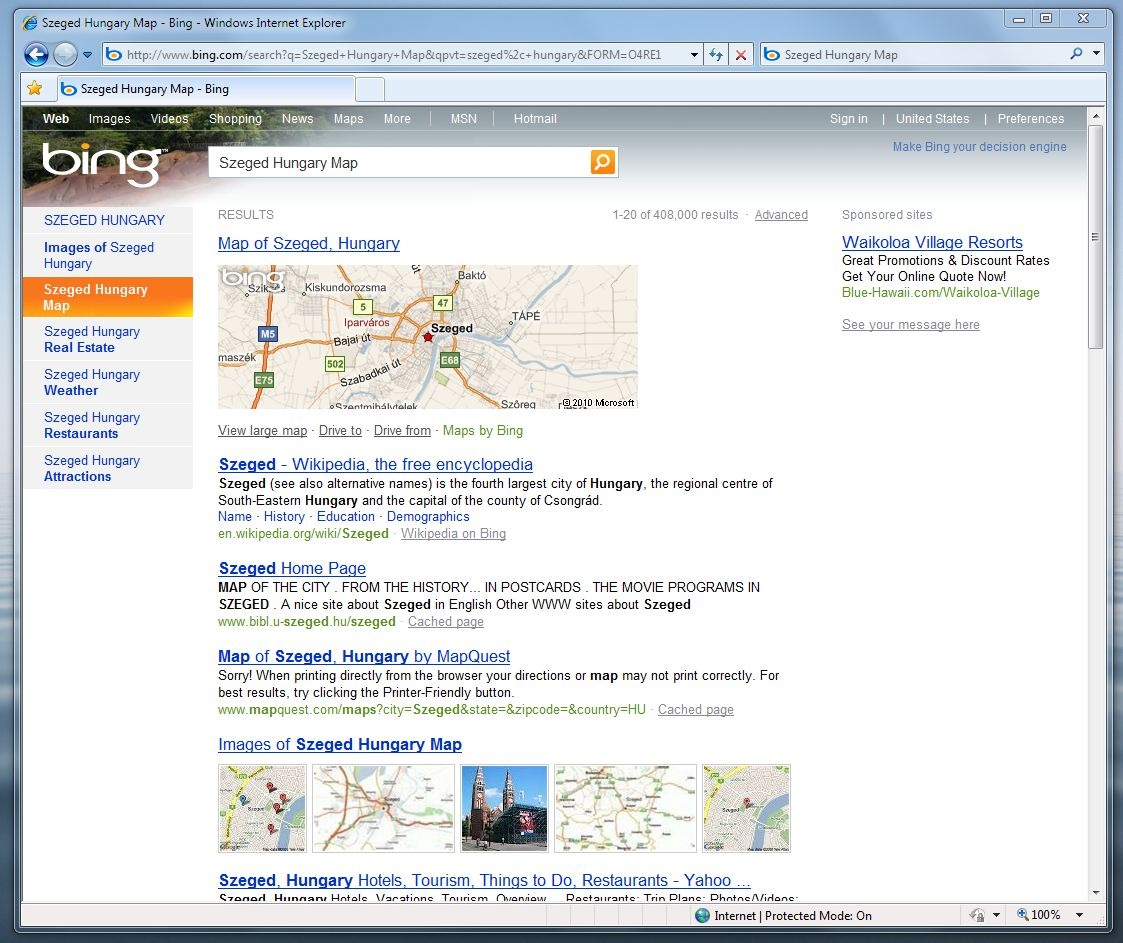
Task: Click the vertical scrollbar up arrow
Action: [1095, 115]
